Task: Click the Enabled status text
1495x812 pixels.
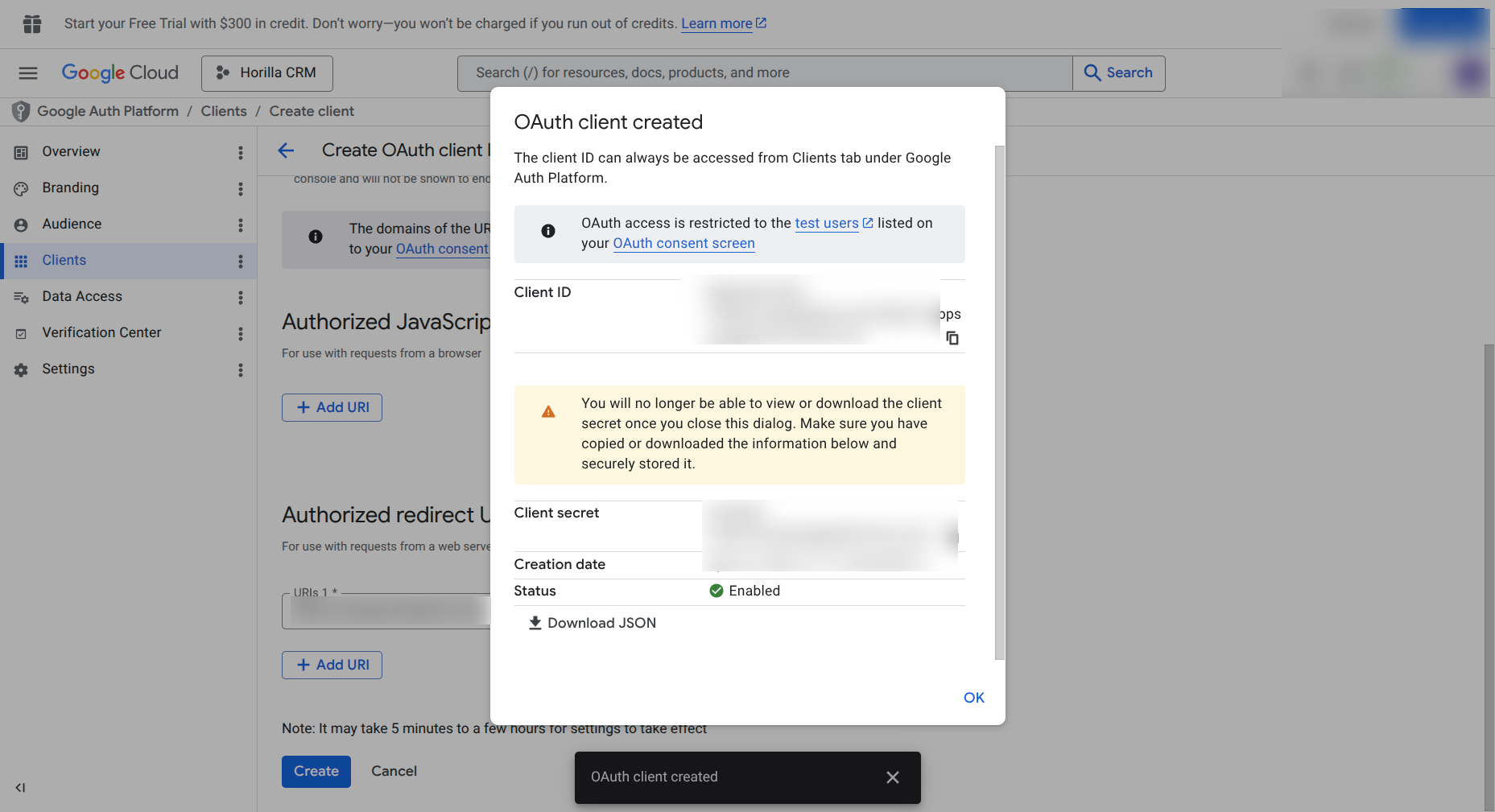Action: pyautogui.click(x=754, y=591)
